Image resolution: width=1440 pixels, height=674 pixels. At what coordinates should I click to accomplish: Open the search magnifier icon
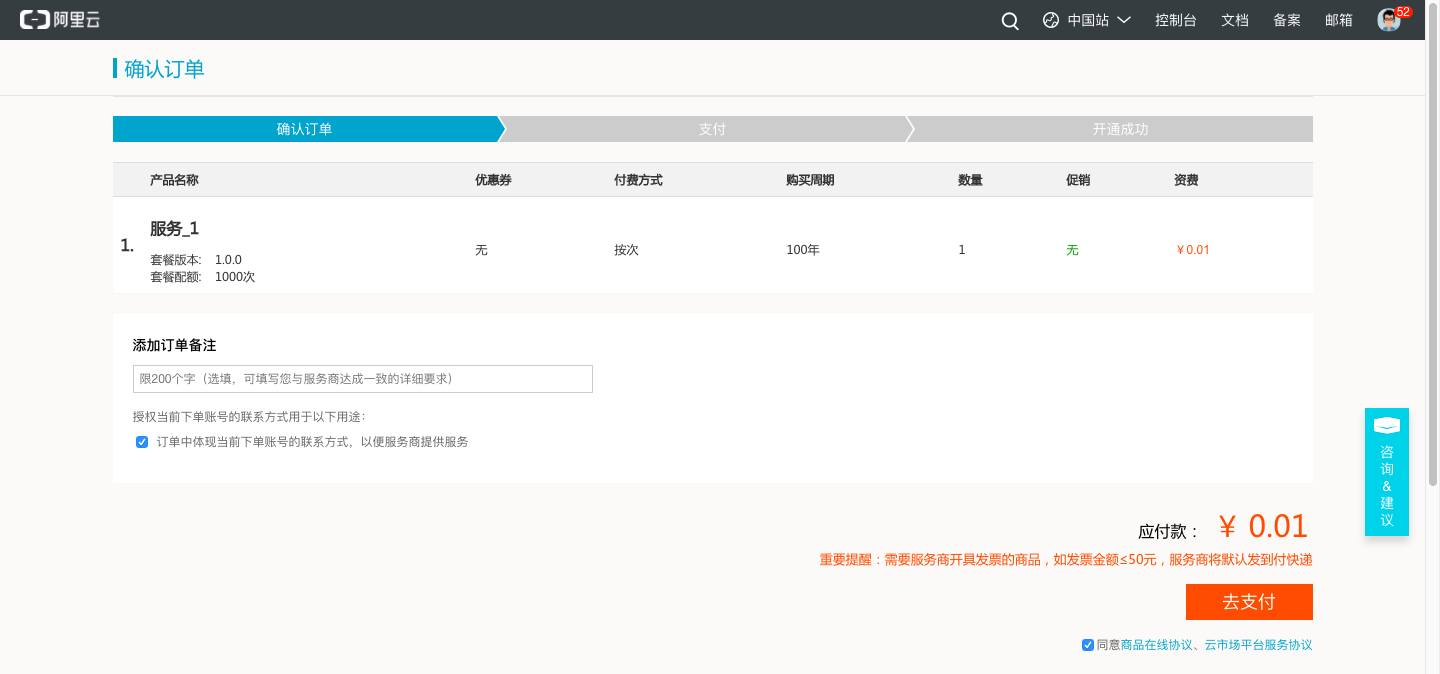1010,21
